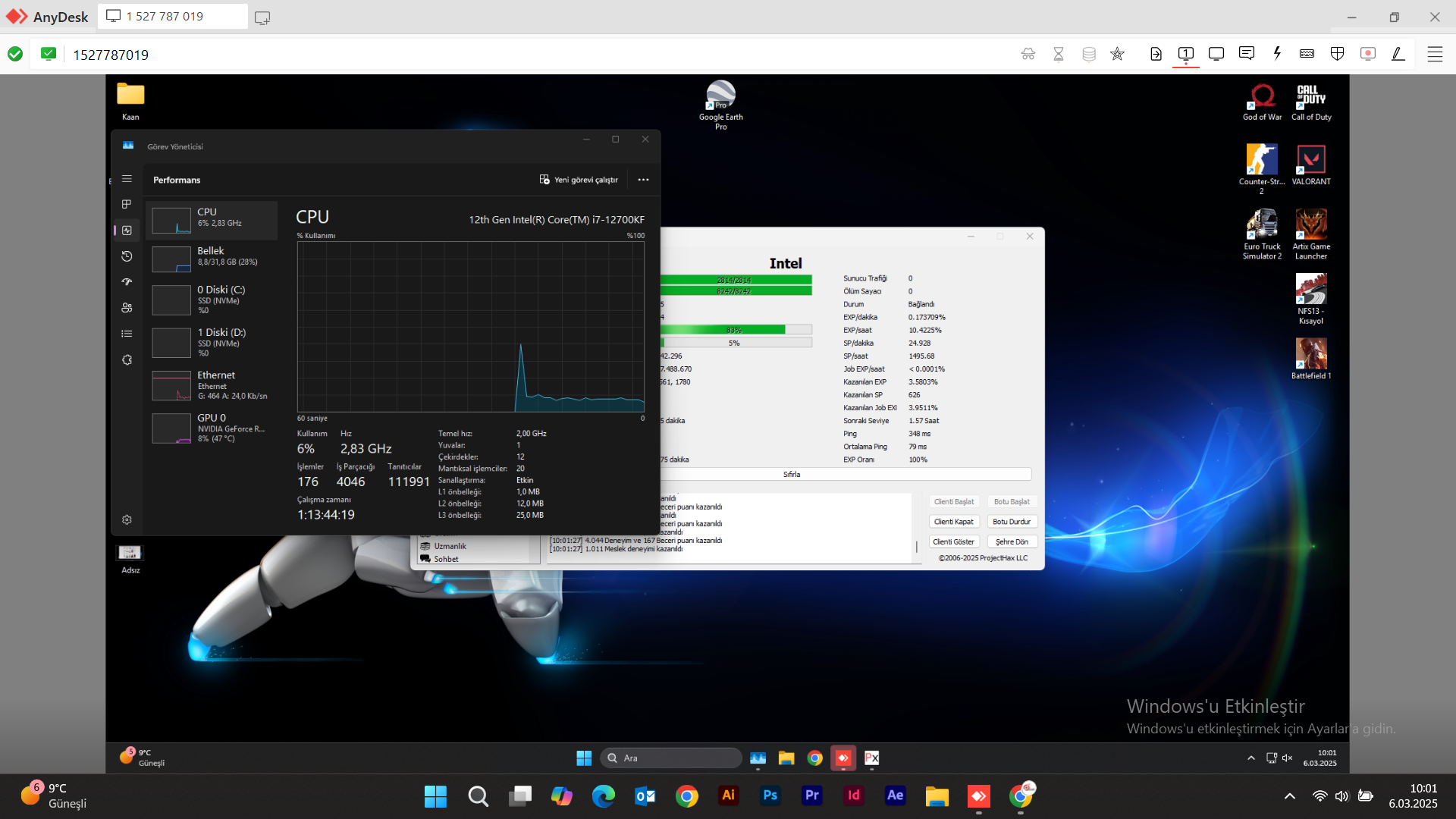The width and height of the screenshot is (1456, 819).
Task: Open Task Manager Users page icon
Action: pos(127,308)
